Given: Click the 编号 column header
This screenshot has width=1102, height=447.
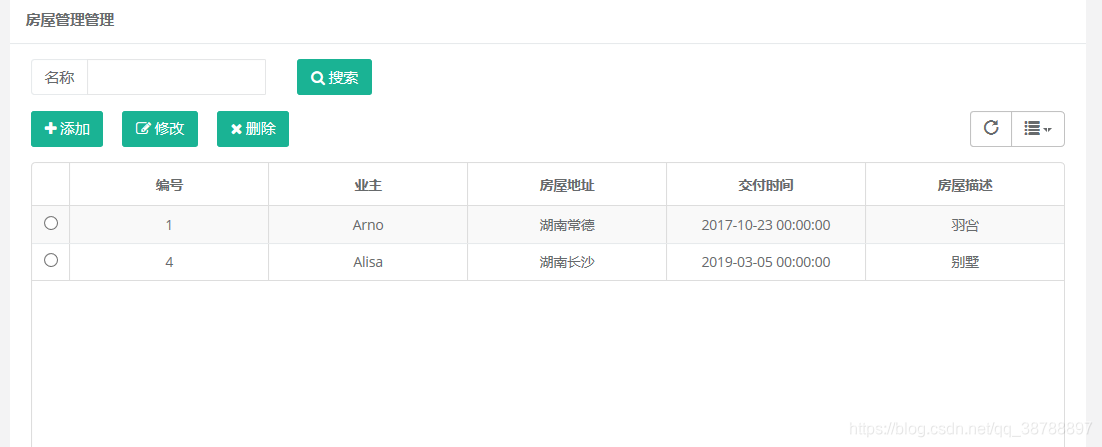Looking at the screenshot, I should (x=169, y=185).
